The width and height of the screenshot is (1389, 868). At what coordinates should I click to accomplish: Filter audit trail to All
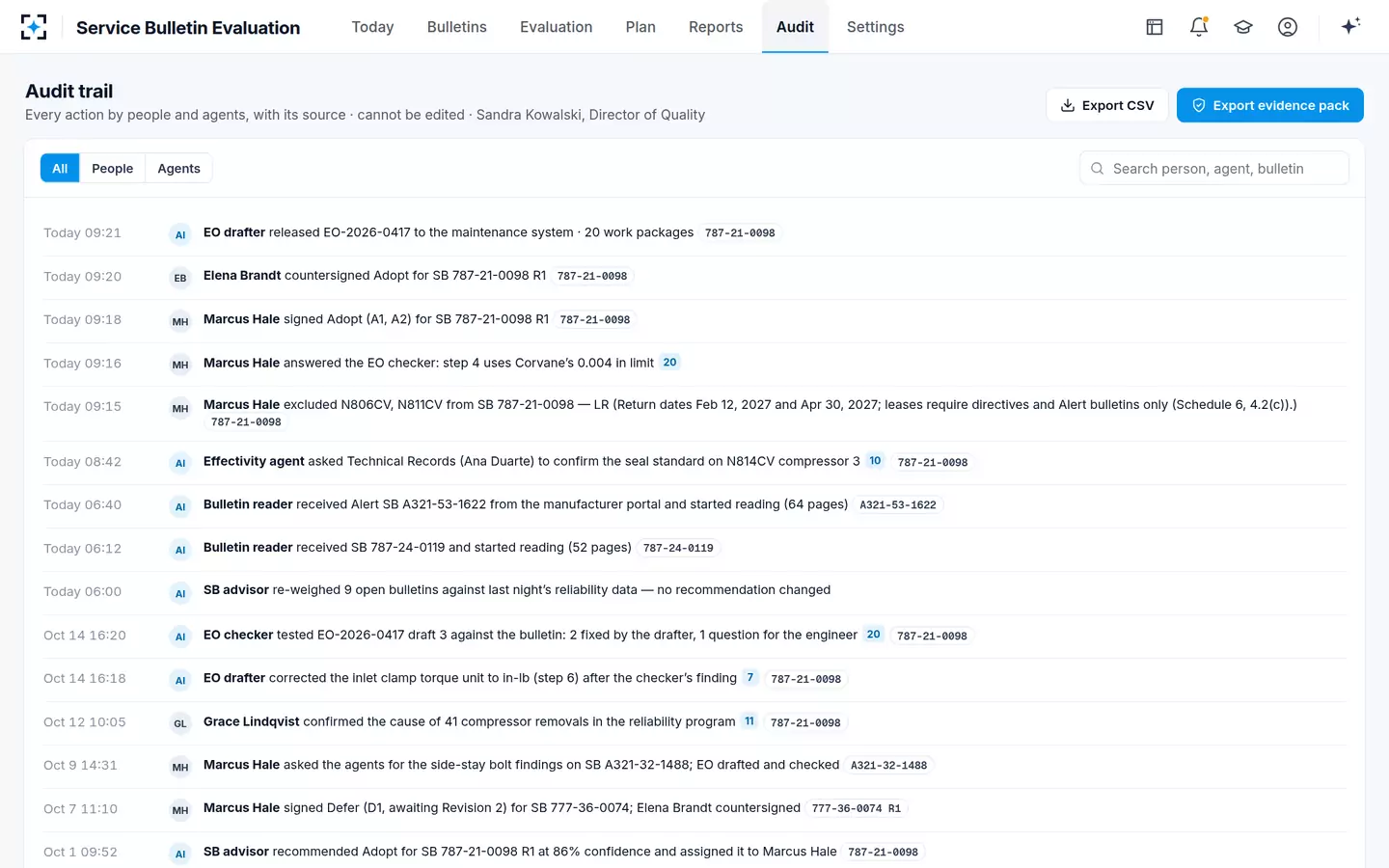tap(60, 168)
